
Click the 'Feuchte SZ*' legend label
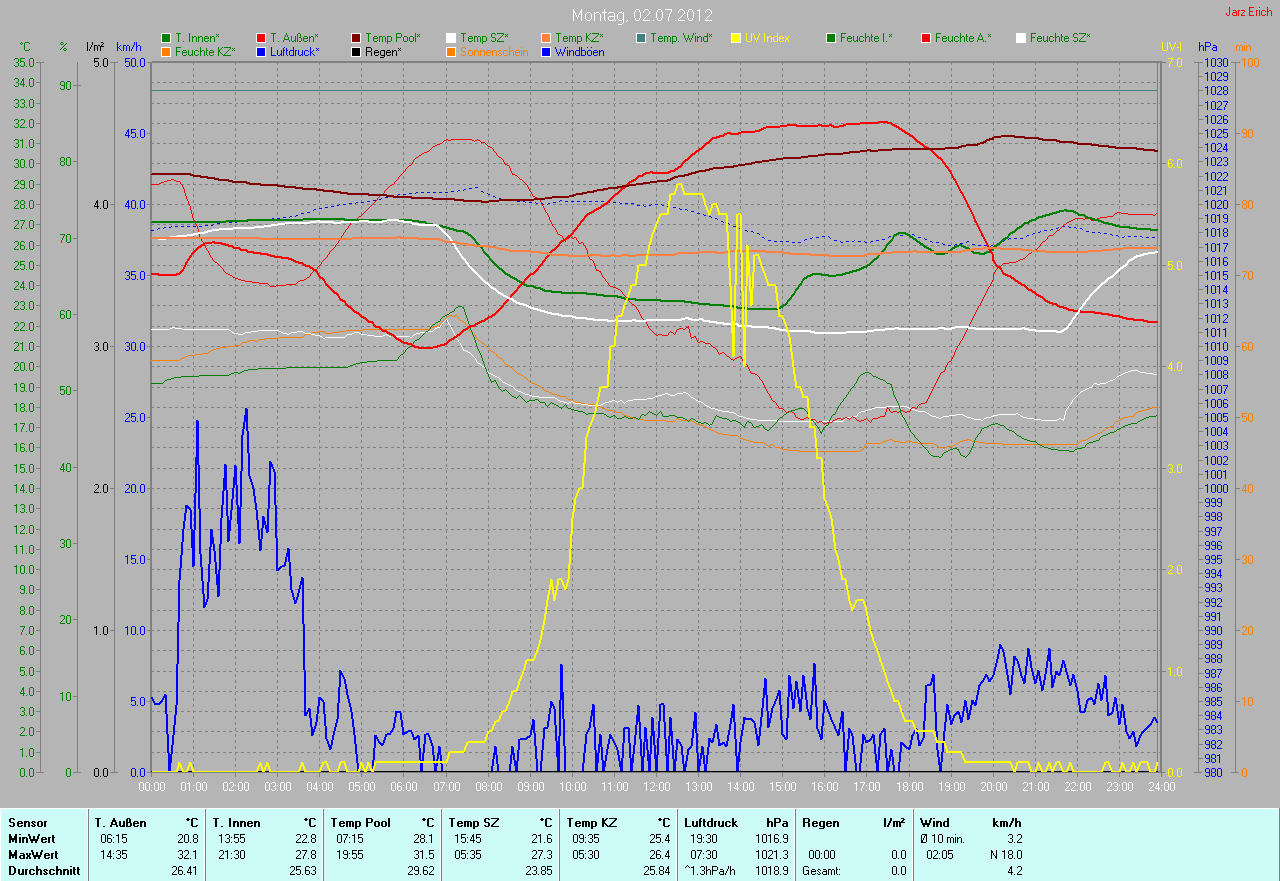1060,38
